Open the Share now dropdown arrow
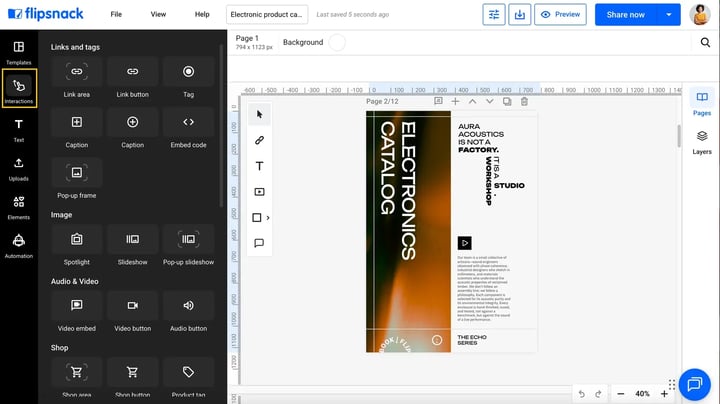Screen dimensions: 720x404 coord(669,15)
